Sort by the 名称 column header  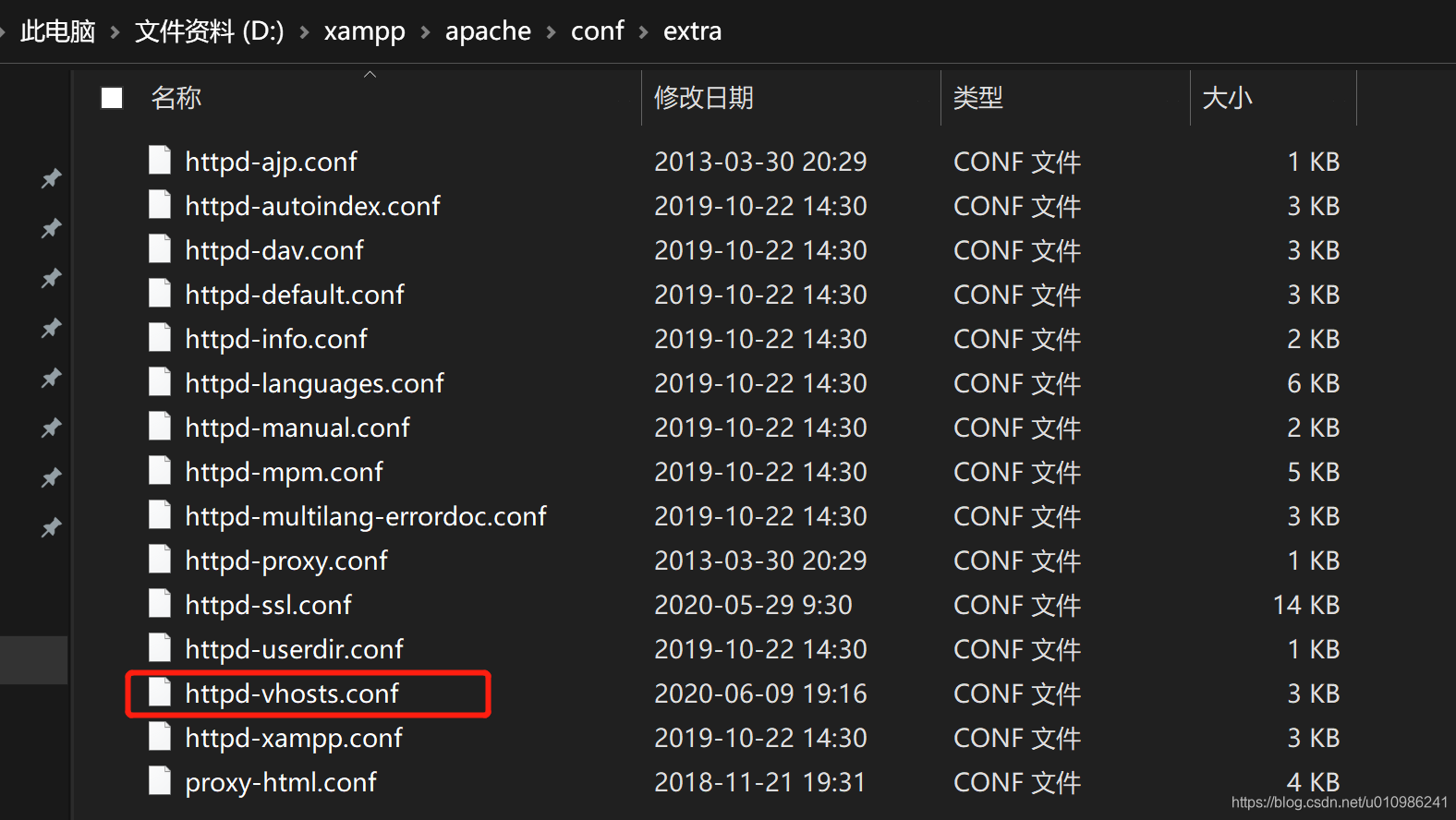(x=176, y=98)
